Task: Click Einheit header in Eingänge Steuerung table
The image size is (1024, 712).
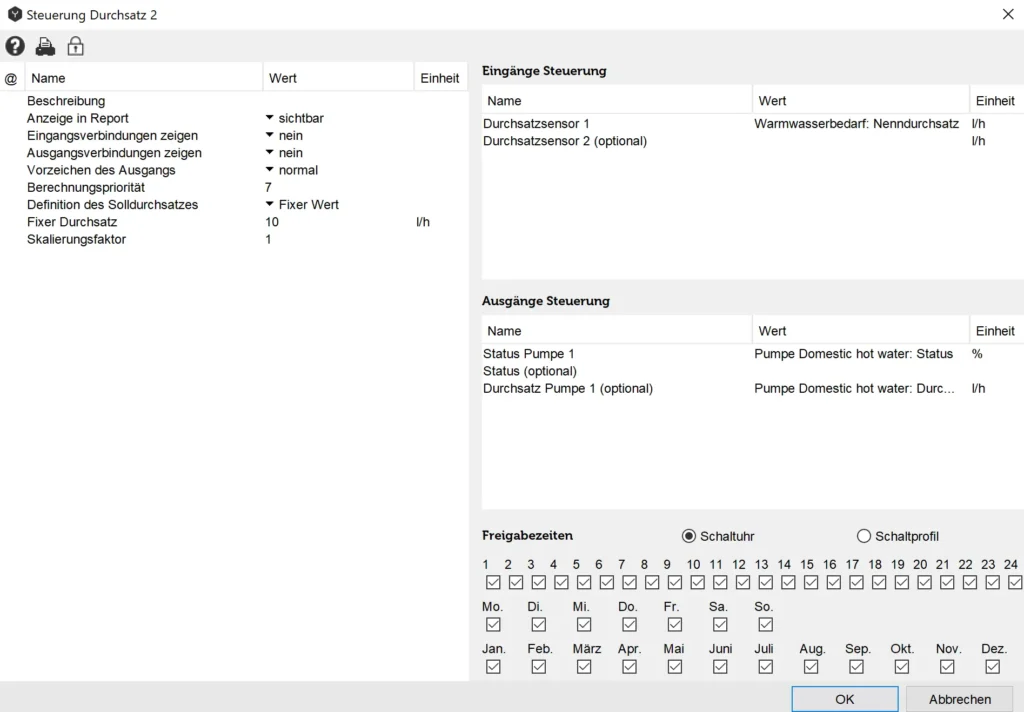Action: click(995, 101)
